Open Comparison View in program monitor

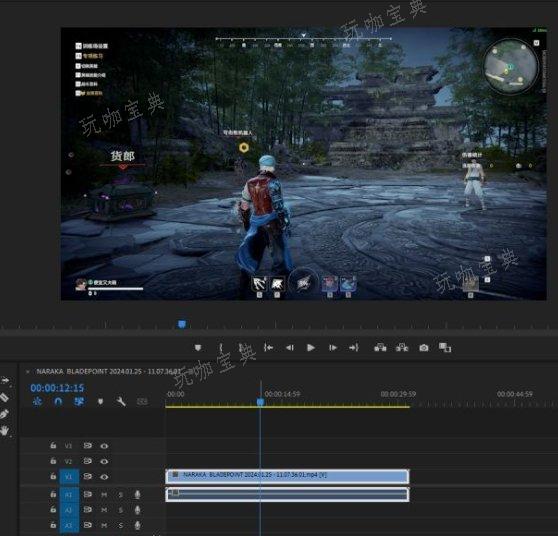tap(445, 348)
